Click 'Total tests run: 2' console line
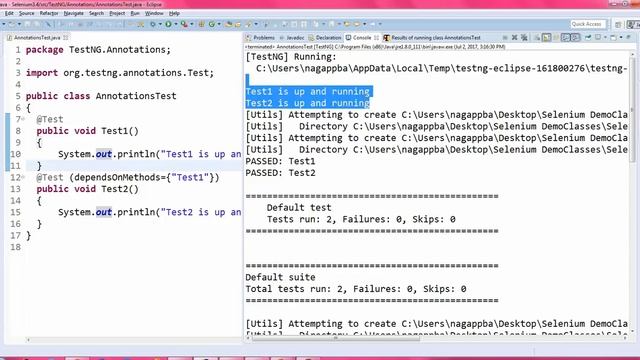The image size is (640, 360). click(x=356, y=289)
